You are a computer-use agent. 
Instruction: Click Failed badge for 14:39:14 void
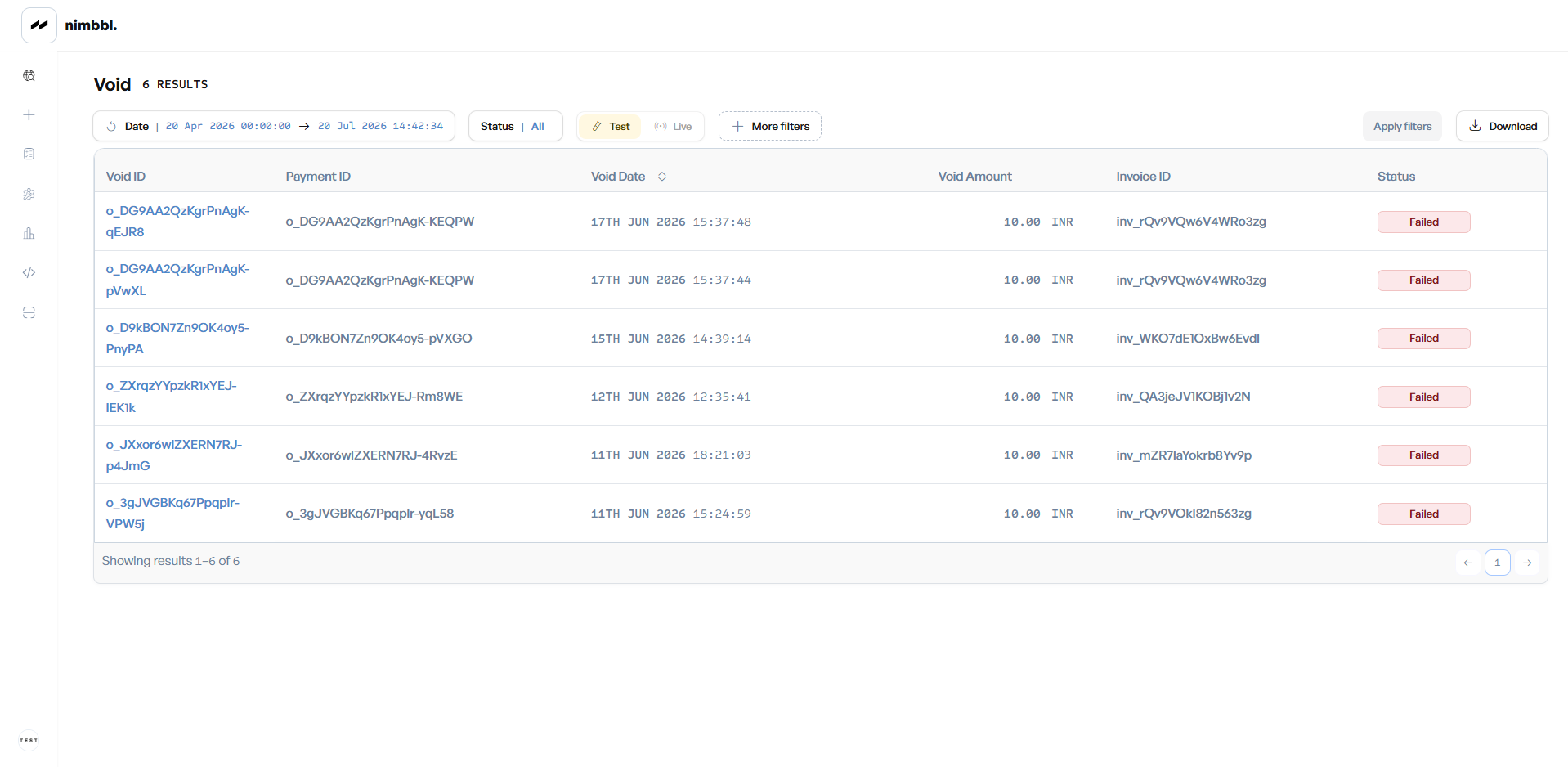[1423, 339]
